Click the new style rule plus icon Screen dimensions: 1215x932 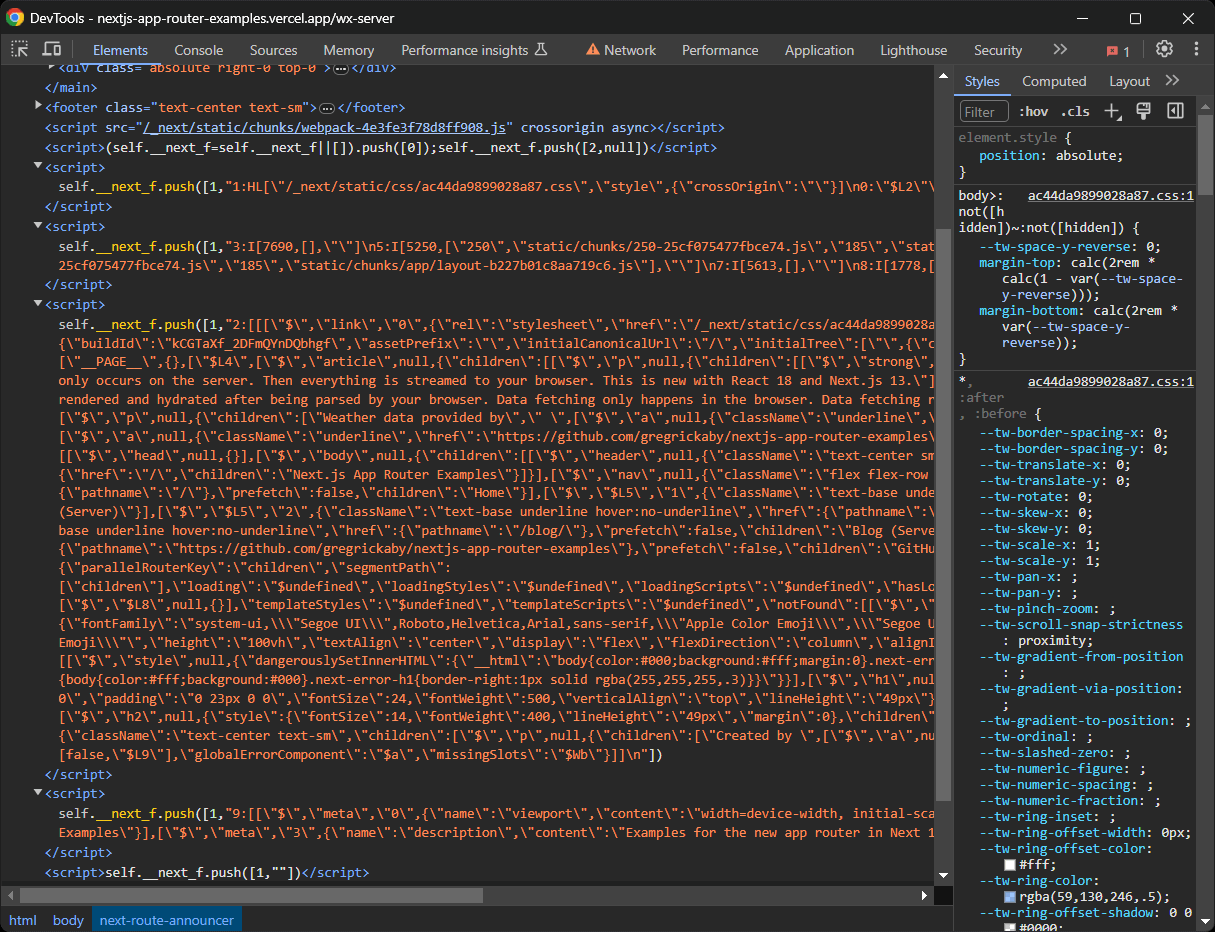(x=1113, y=111)
